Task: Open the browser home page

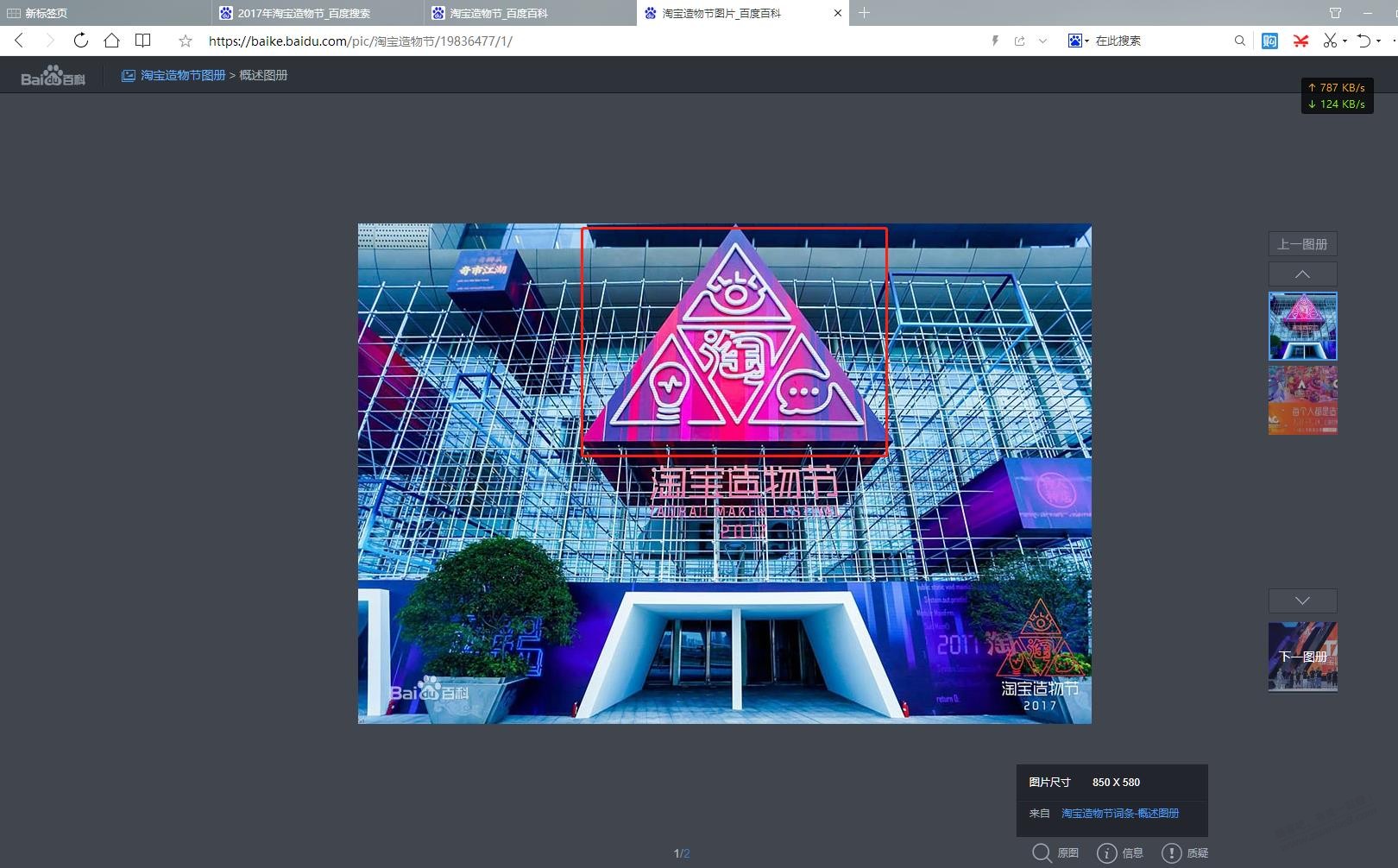Action: coord(111,41)
